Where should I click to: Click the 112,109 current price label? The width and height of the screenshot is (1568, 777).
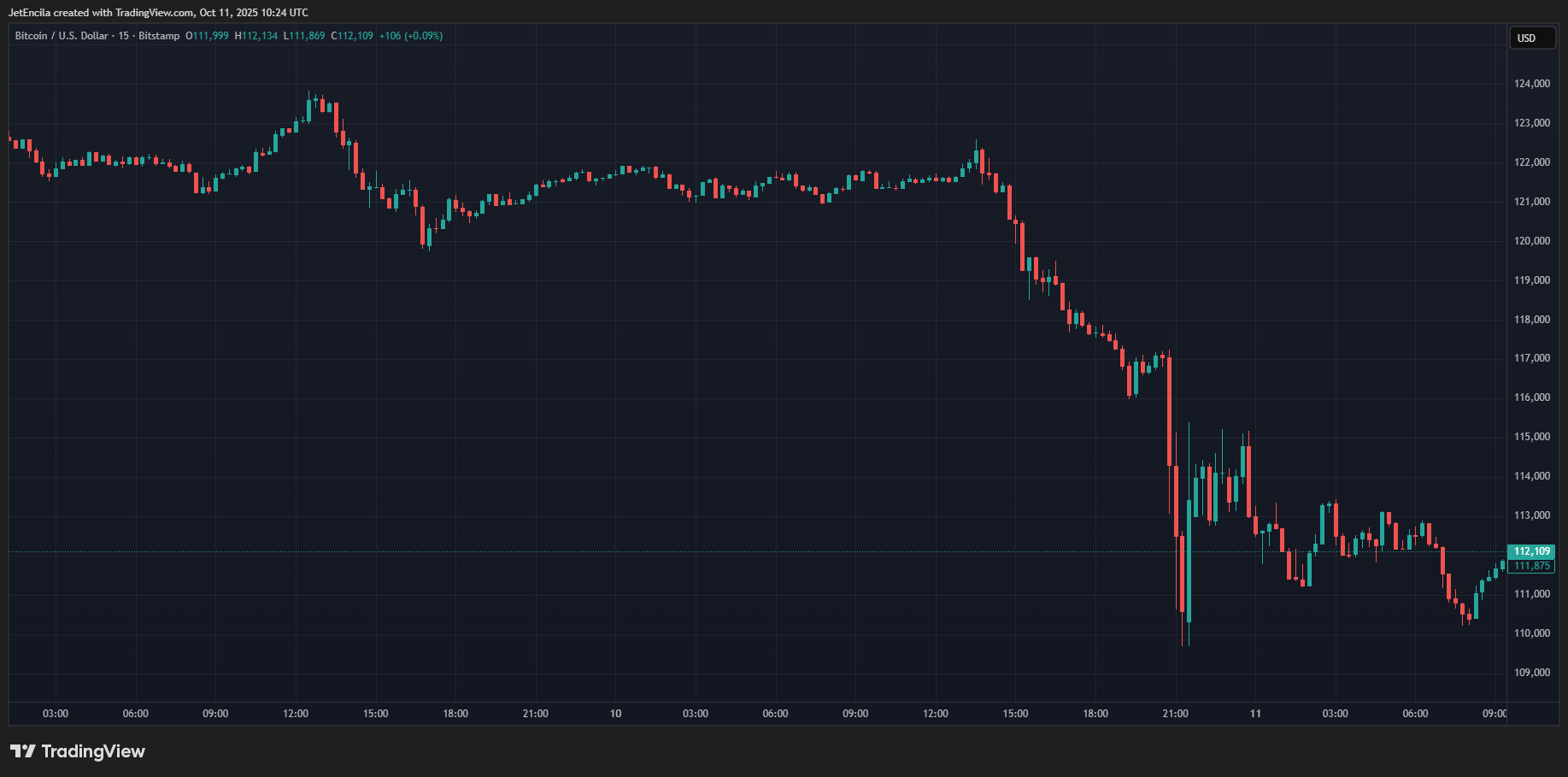[1531, 551]
